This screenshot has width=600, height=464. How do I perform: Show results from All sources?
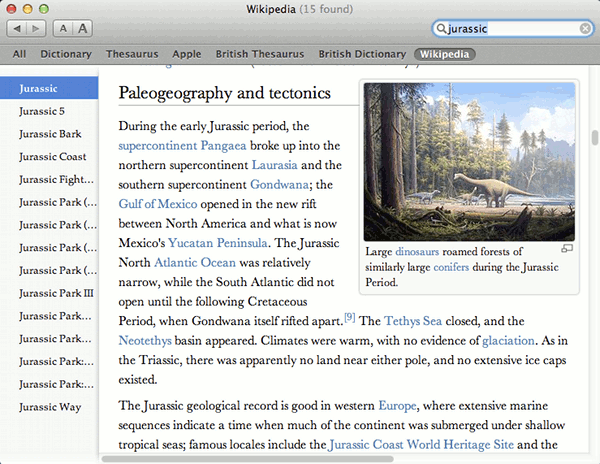(x=19, y=54)
